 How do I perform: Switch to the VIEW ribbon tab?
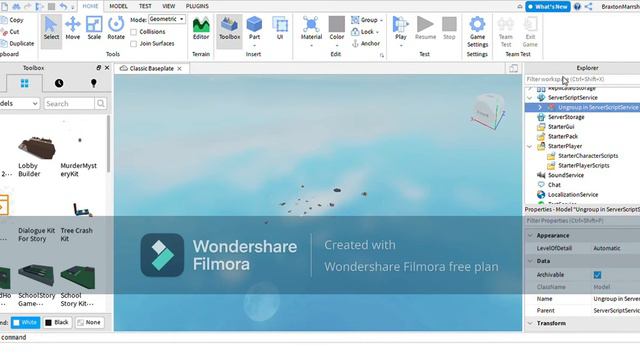tap(169, 6)
